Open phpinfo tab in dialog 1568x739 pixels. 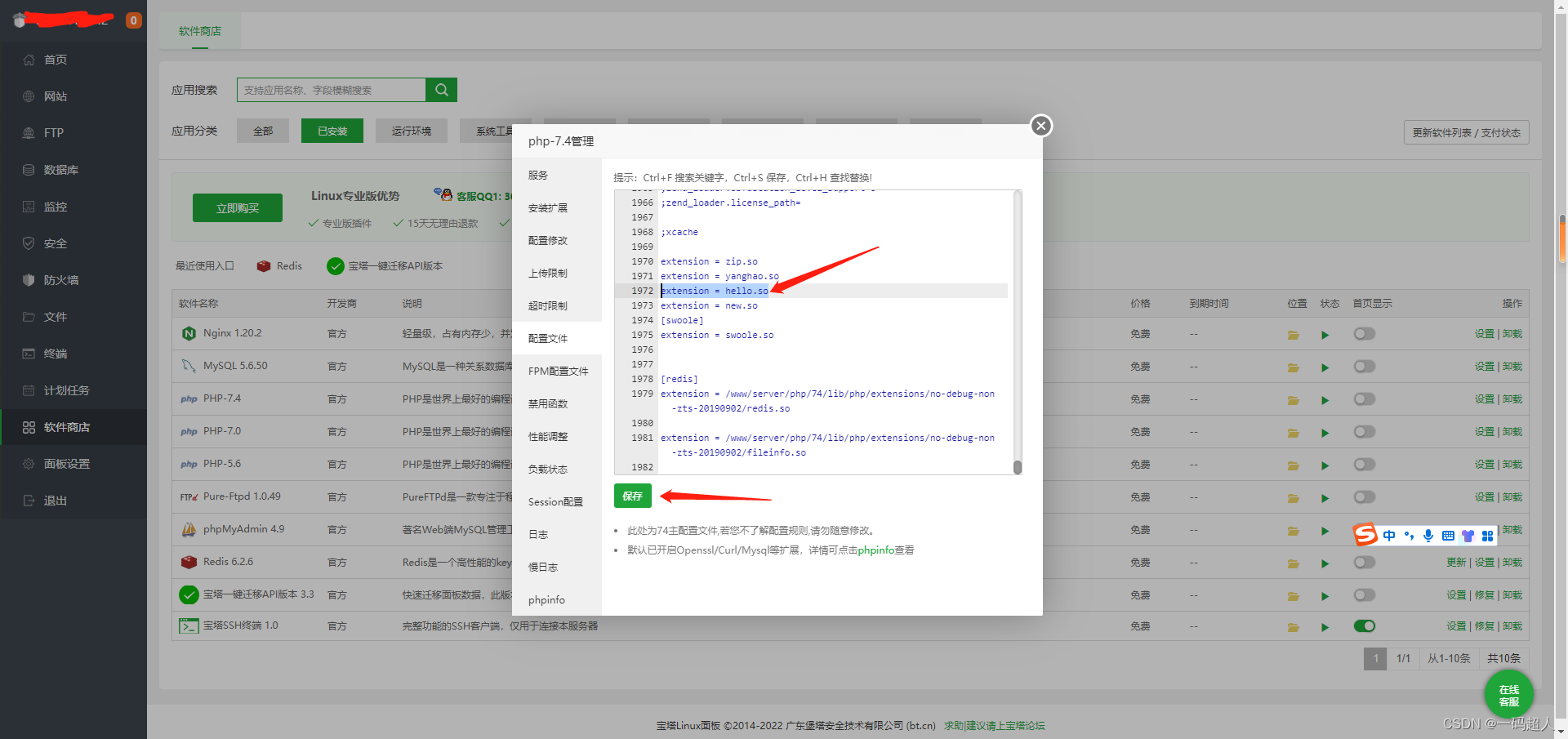tap(557, 599)
